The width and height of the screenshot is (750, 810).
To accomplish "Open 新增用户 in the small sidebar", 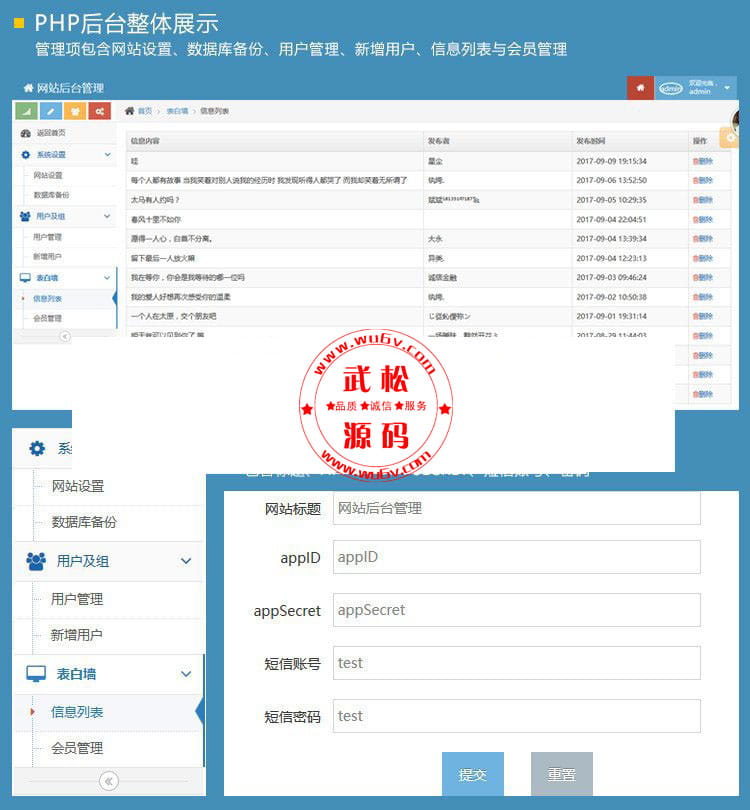I will click(x=48, y=256).
